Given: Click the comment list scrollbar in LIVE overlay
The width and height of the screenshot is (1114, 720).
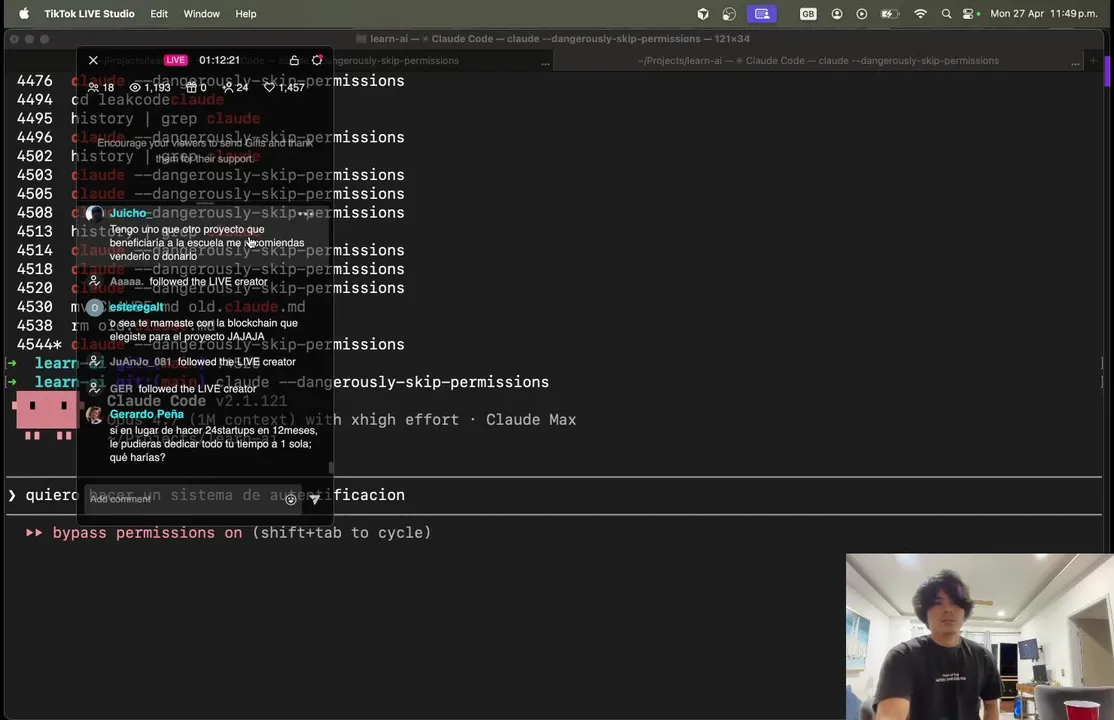Looking at the screenshot, I should 330,467.
